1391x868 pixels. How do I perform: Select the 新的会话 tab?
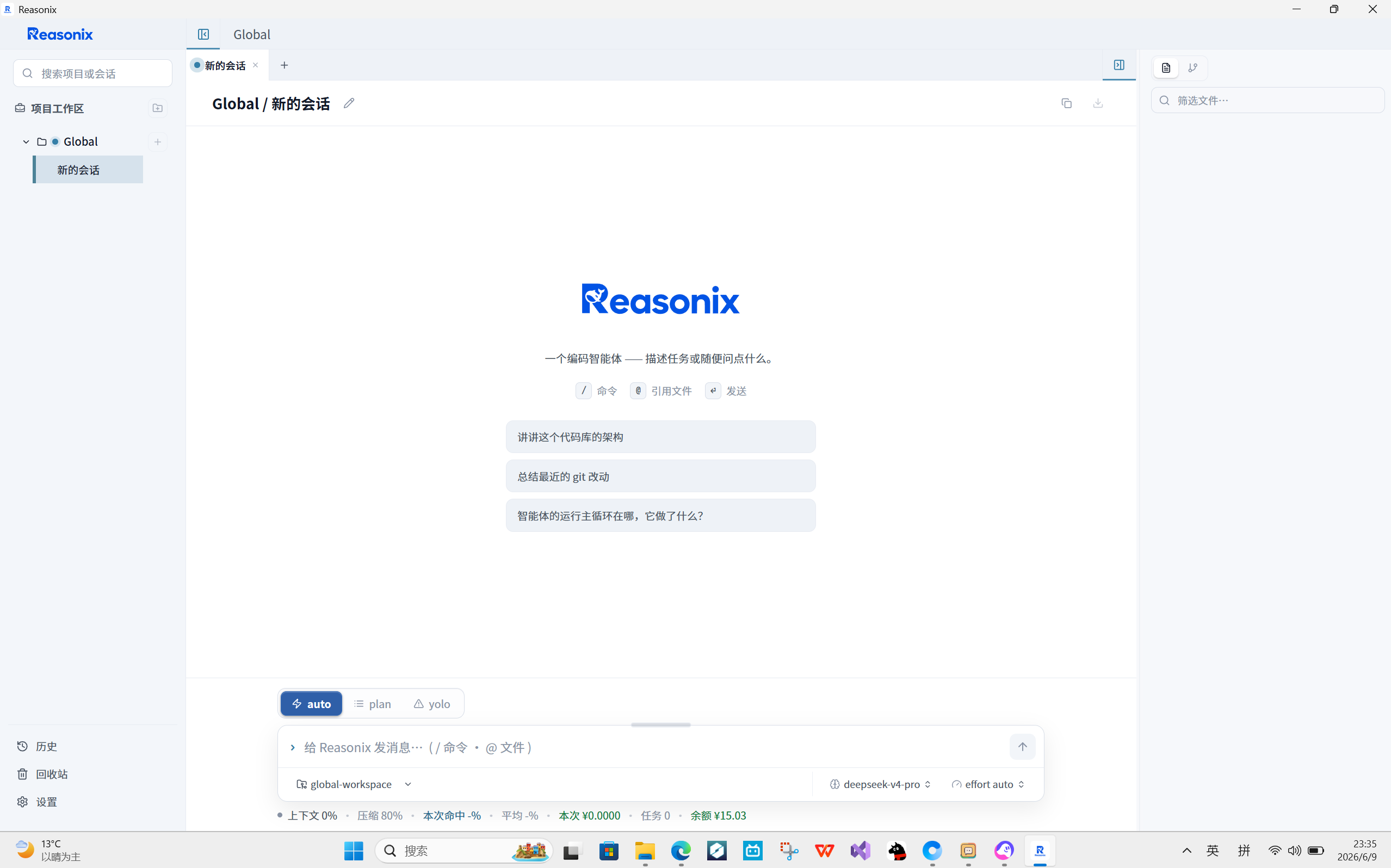(x=226, y=65)
